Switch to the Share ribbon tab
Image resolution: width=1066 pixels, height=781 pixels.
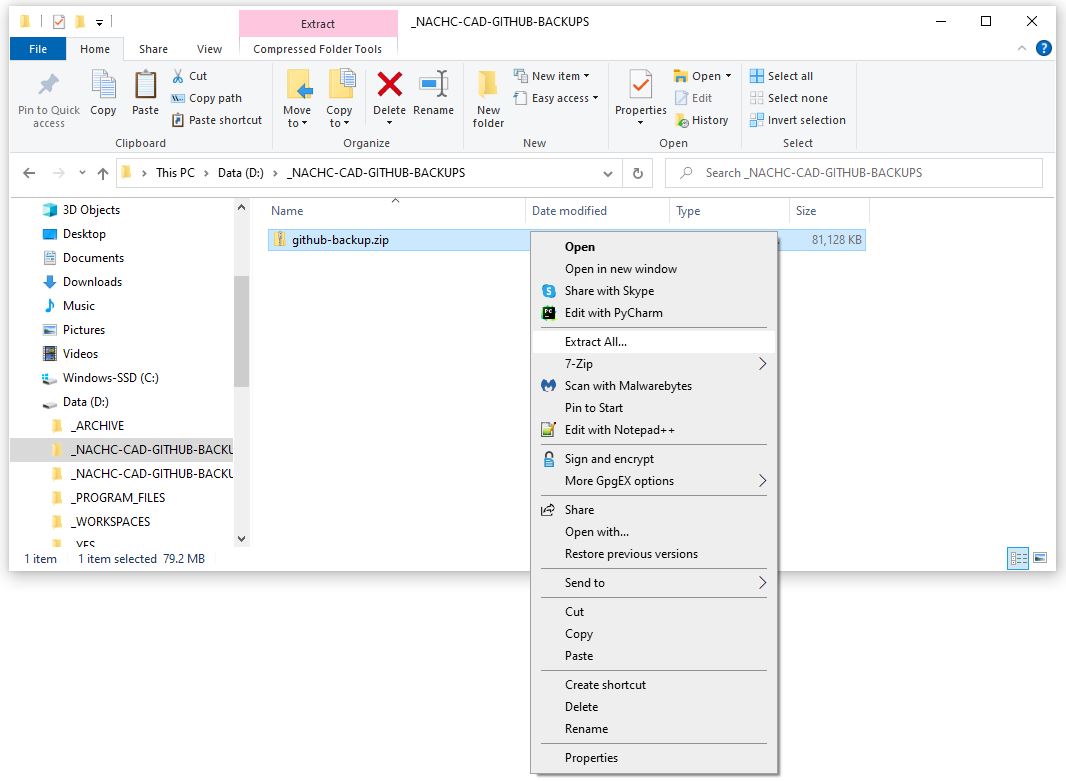(x=154, y=49)
